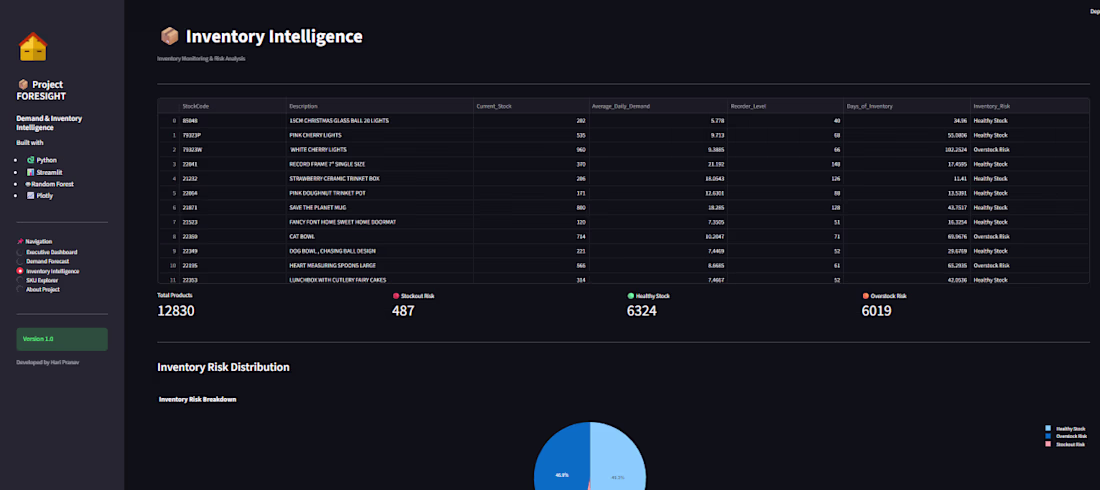Click the package emoji next to Project FORESIGHT
Screen dimensions: 1100x490
click(x=23, y=84)
